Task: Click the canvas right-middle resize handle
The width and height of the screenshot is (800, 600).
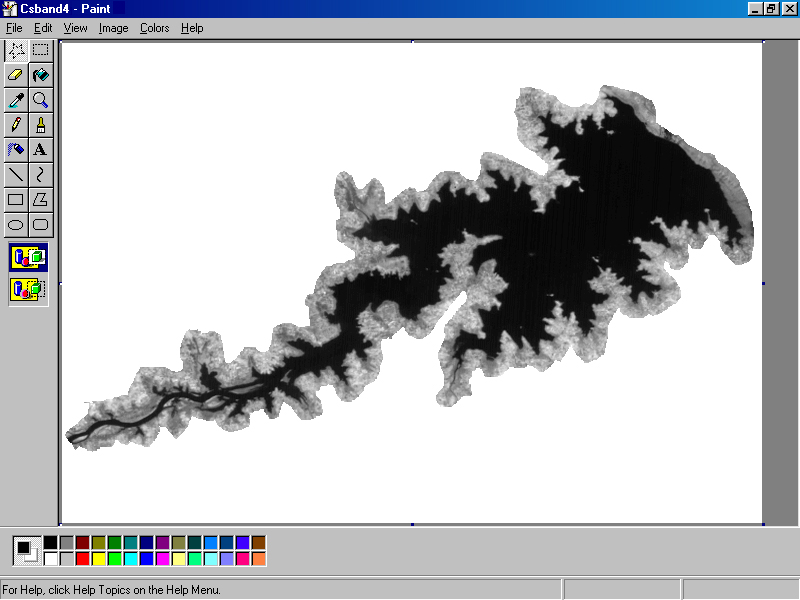Action: pos(763,283)
